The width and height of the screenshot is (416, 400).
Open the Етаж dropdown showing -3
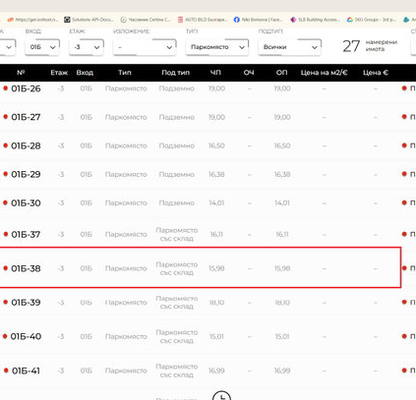86,47
